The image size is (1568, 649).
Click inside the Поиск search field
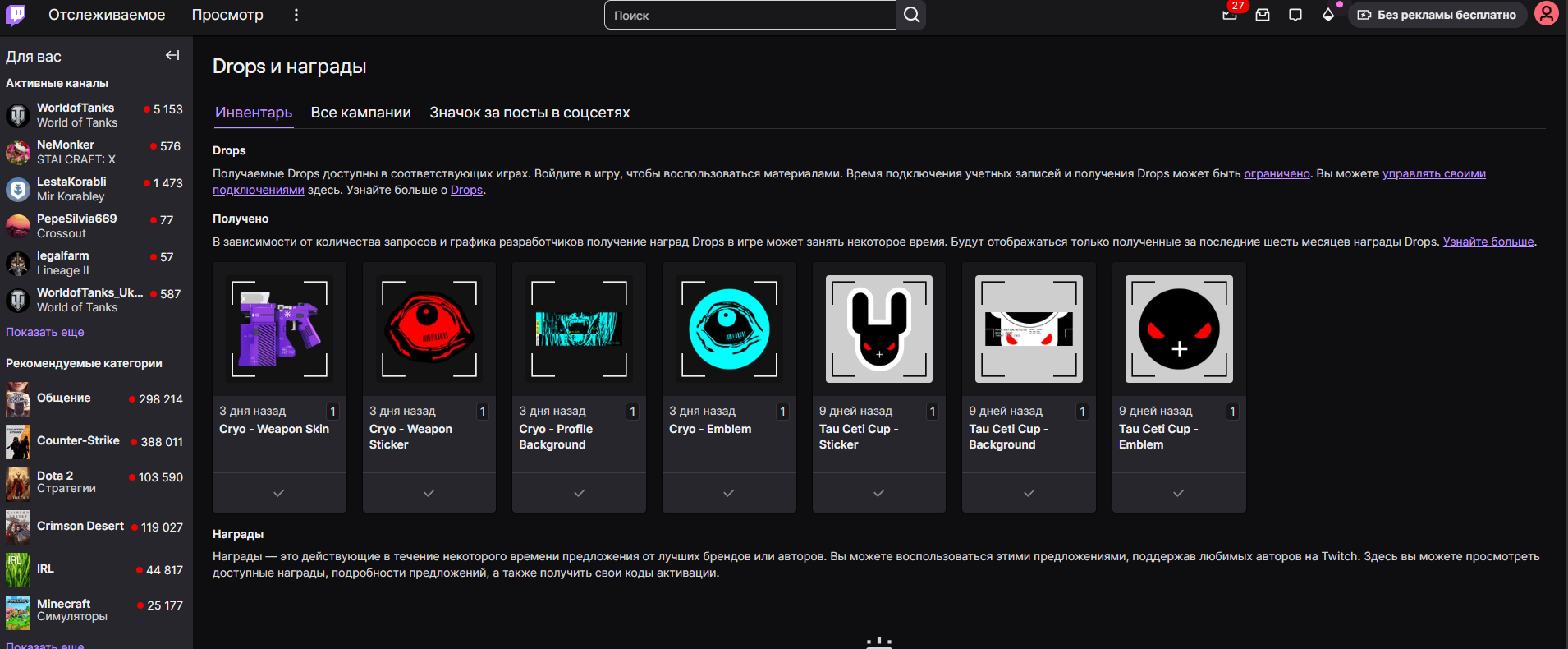pos(750,15)
